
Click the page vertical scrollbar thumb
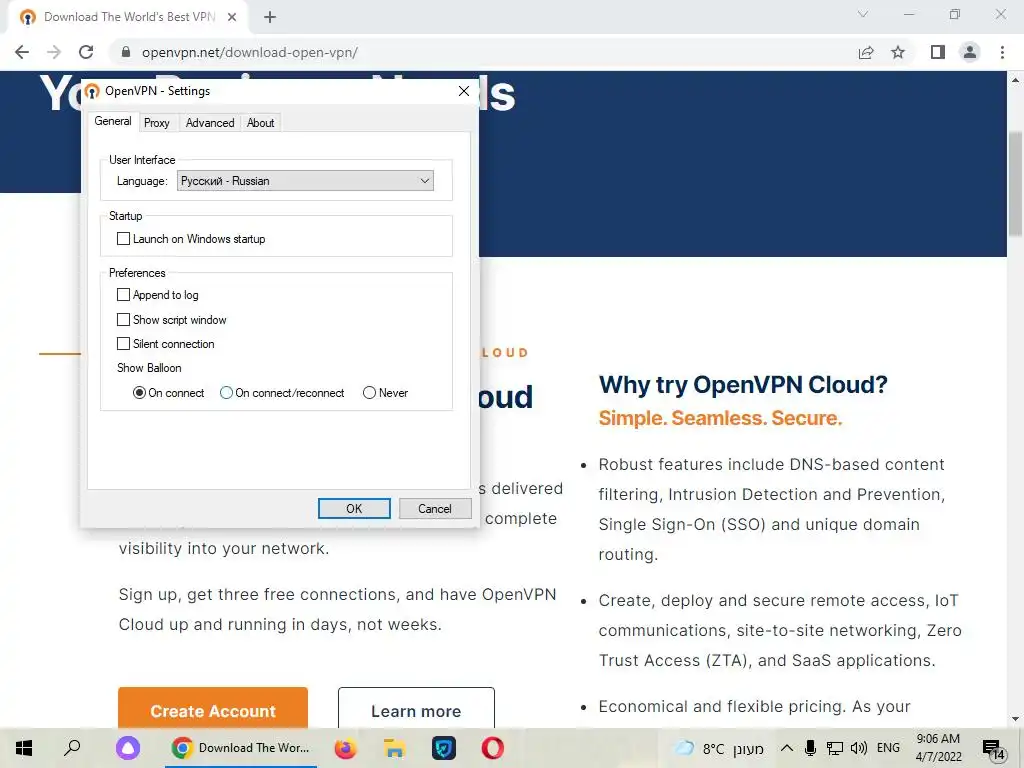(x=1015, y=184)
